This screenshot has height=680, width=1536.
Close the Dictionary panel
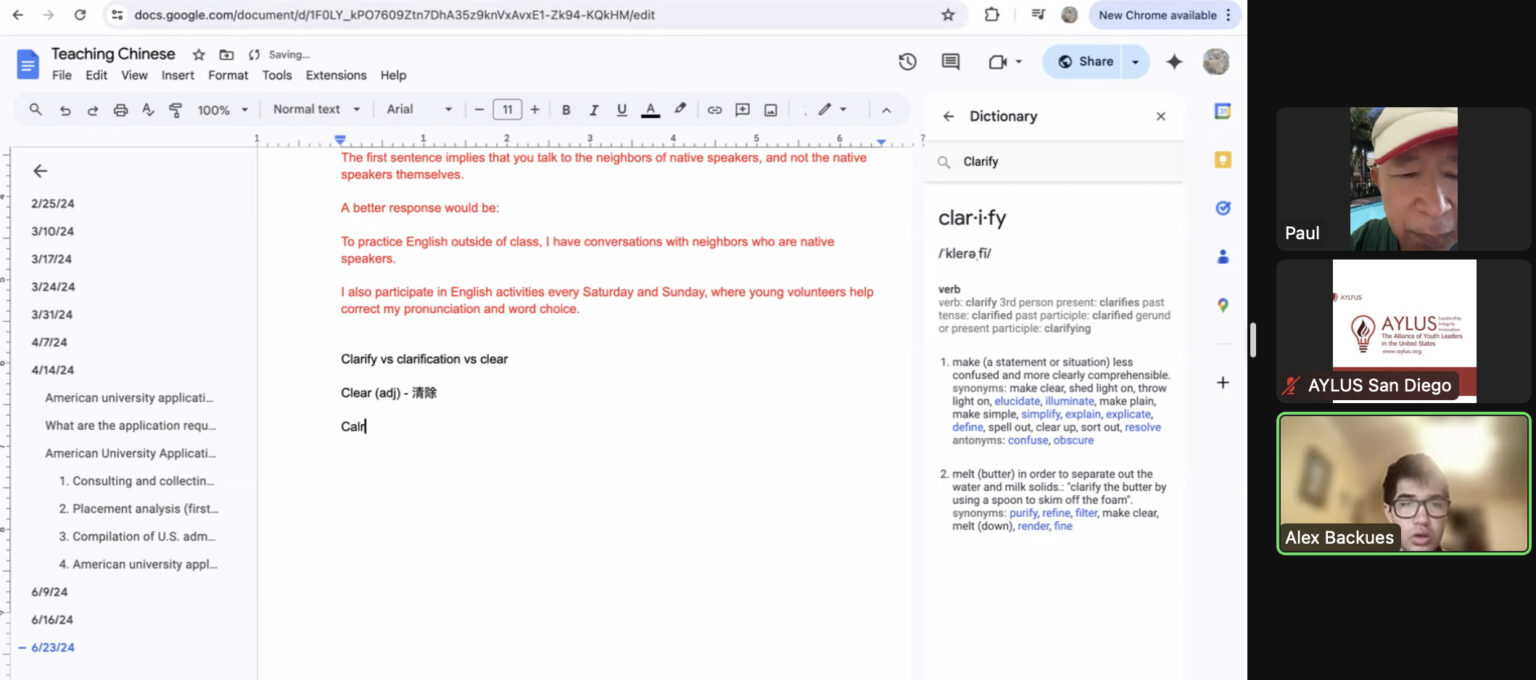1161,116
